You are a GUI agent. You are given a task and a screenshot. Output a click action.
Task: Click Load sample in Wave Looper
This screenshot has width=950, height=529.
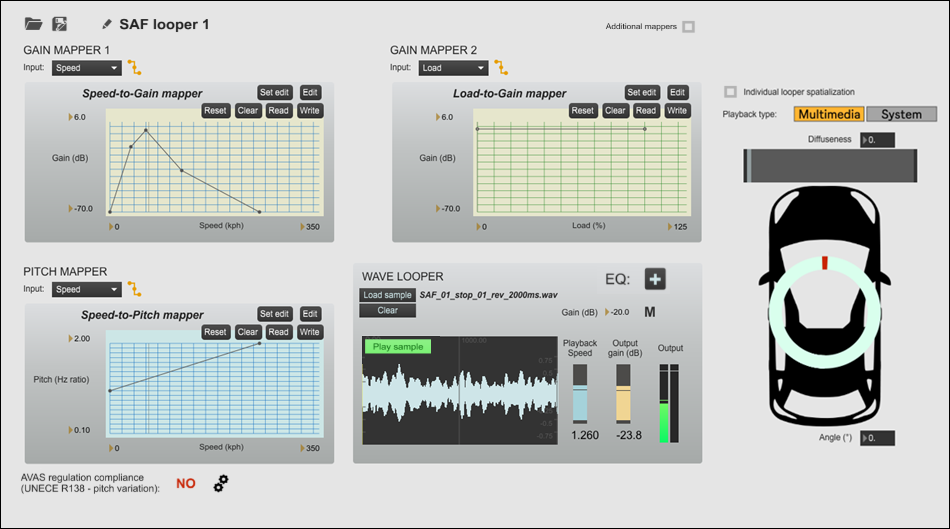point(387,295)
